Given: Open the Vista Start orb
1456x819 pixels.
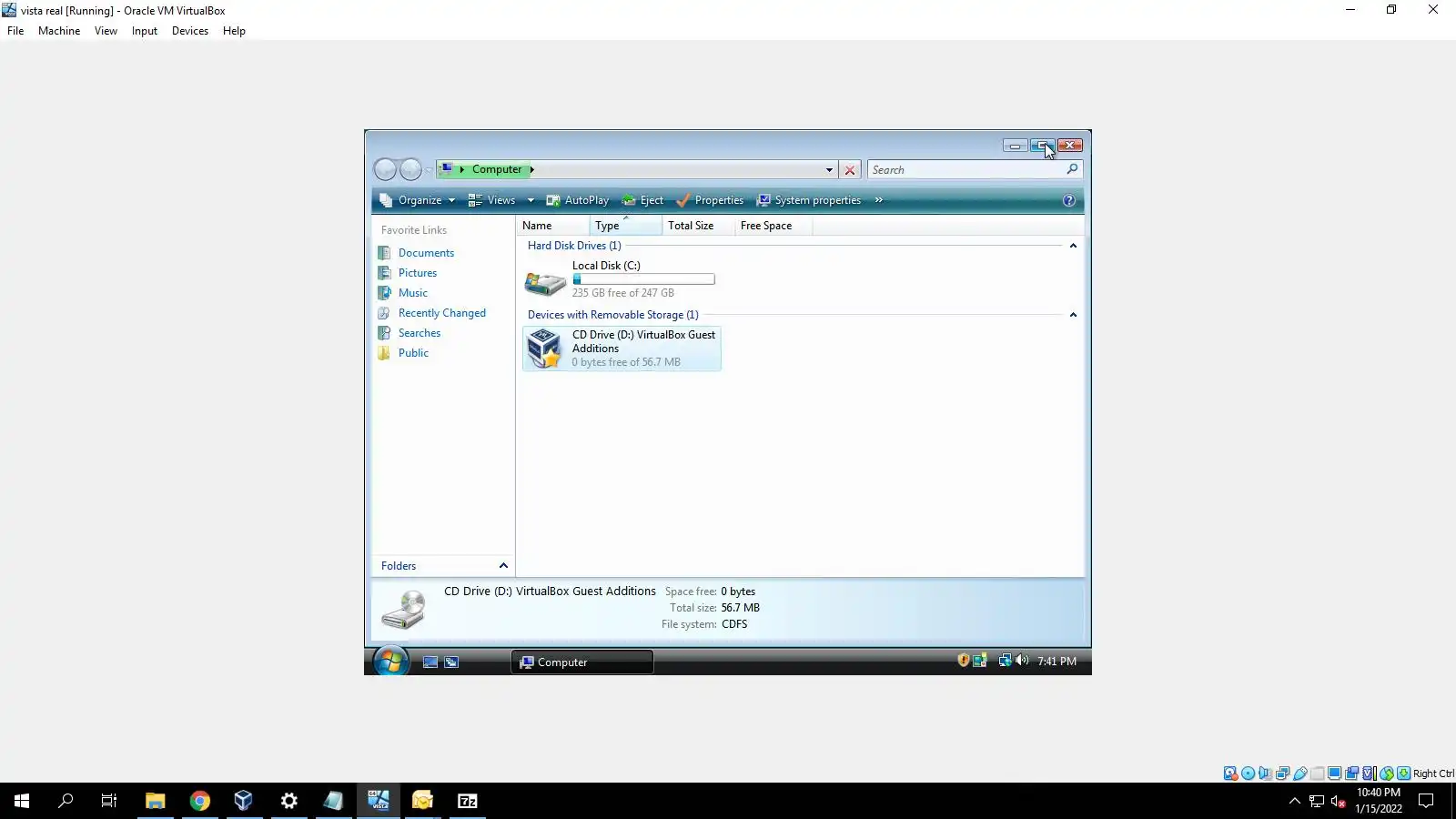Looking at the screenshot, I should 391,661.
